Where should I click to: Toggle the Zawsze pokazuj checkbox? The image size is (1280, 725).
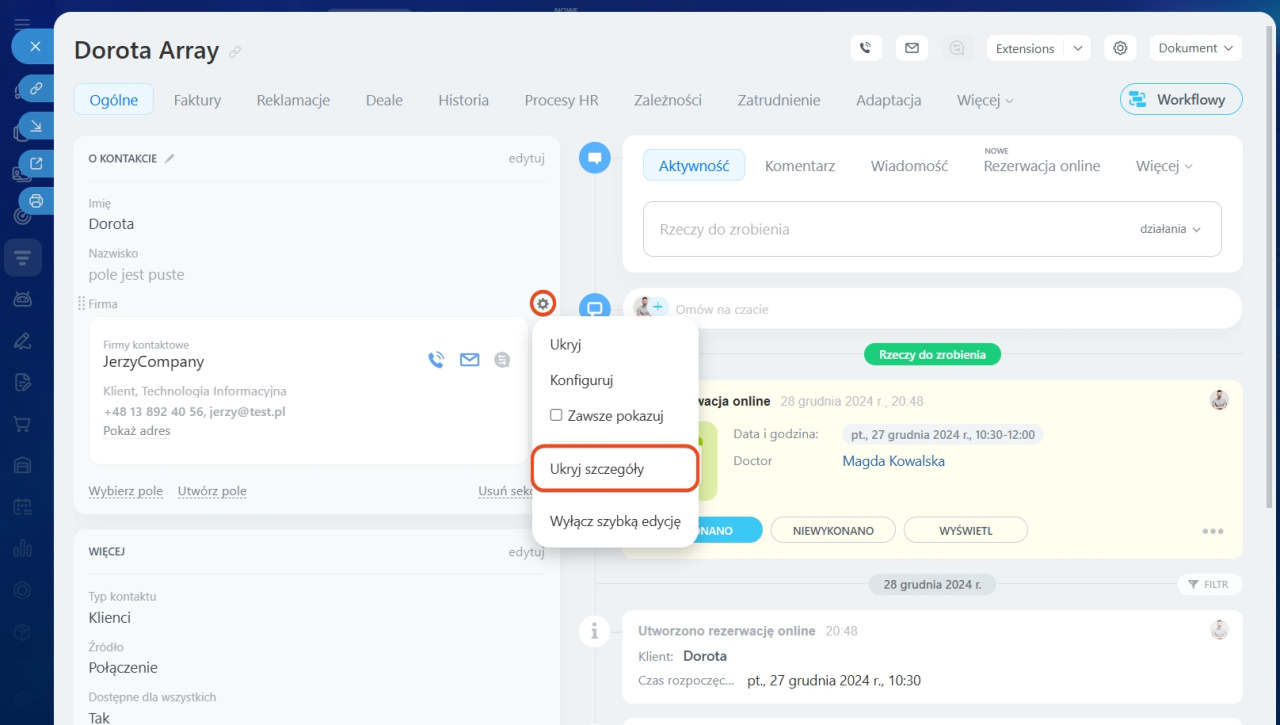coord(556,415)
